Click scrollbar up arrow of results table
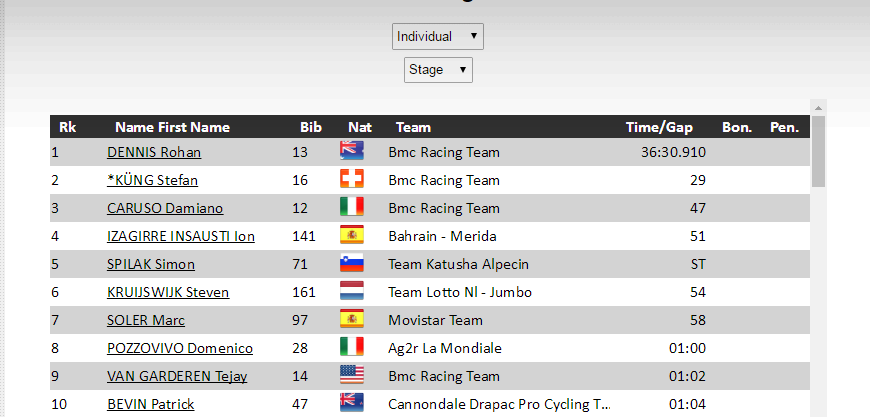This screenshot has height=417, width=870. click(x=818, y=107)
